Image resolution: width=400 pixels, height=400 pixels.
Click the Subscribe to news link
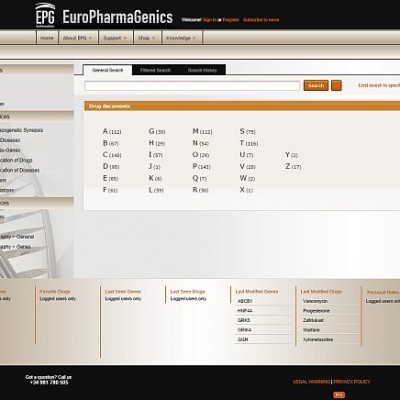coord(261,20)
